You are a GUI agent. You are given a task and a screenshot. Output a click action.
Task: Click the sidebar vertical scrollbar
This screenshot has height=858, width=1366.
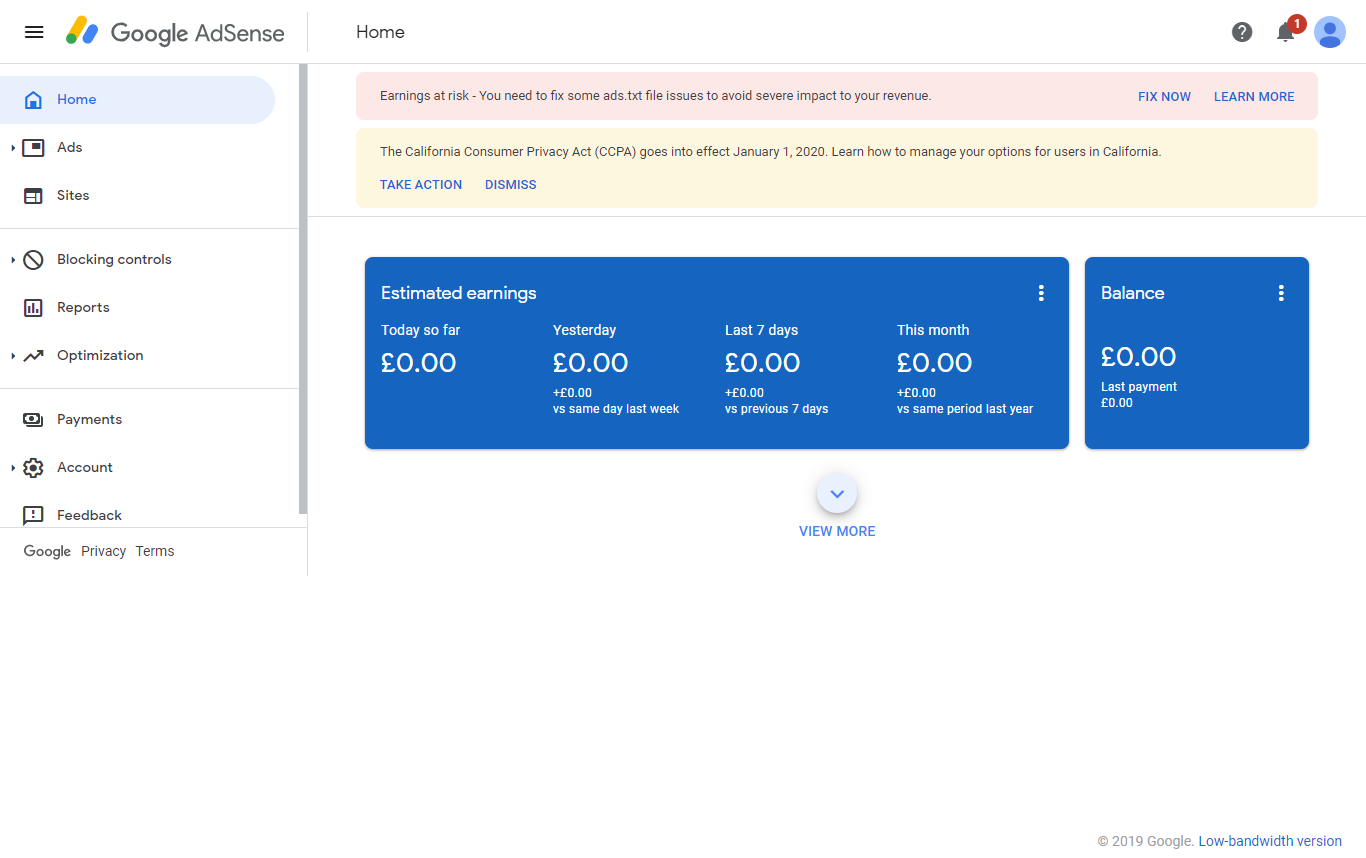click(303, 290)
